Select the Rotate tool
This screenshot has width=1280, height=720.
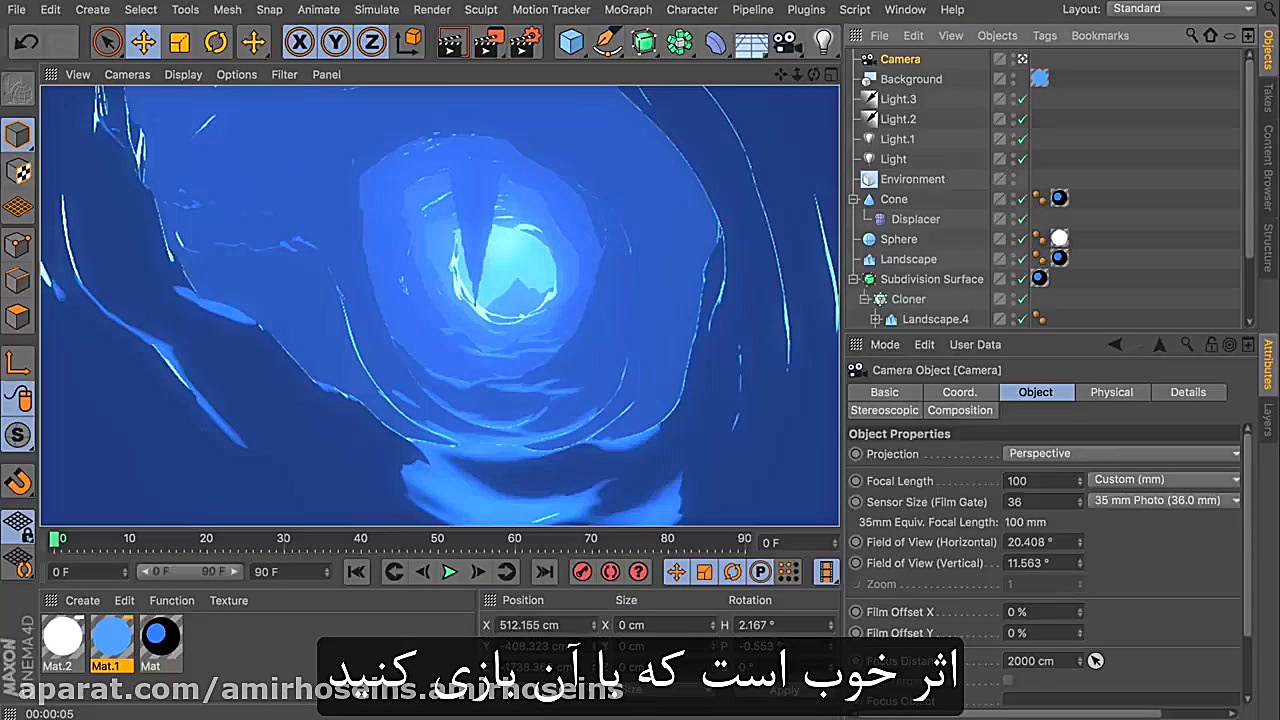217,42
